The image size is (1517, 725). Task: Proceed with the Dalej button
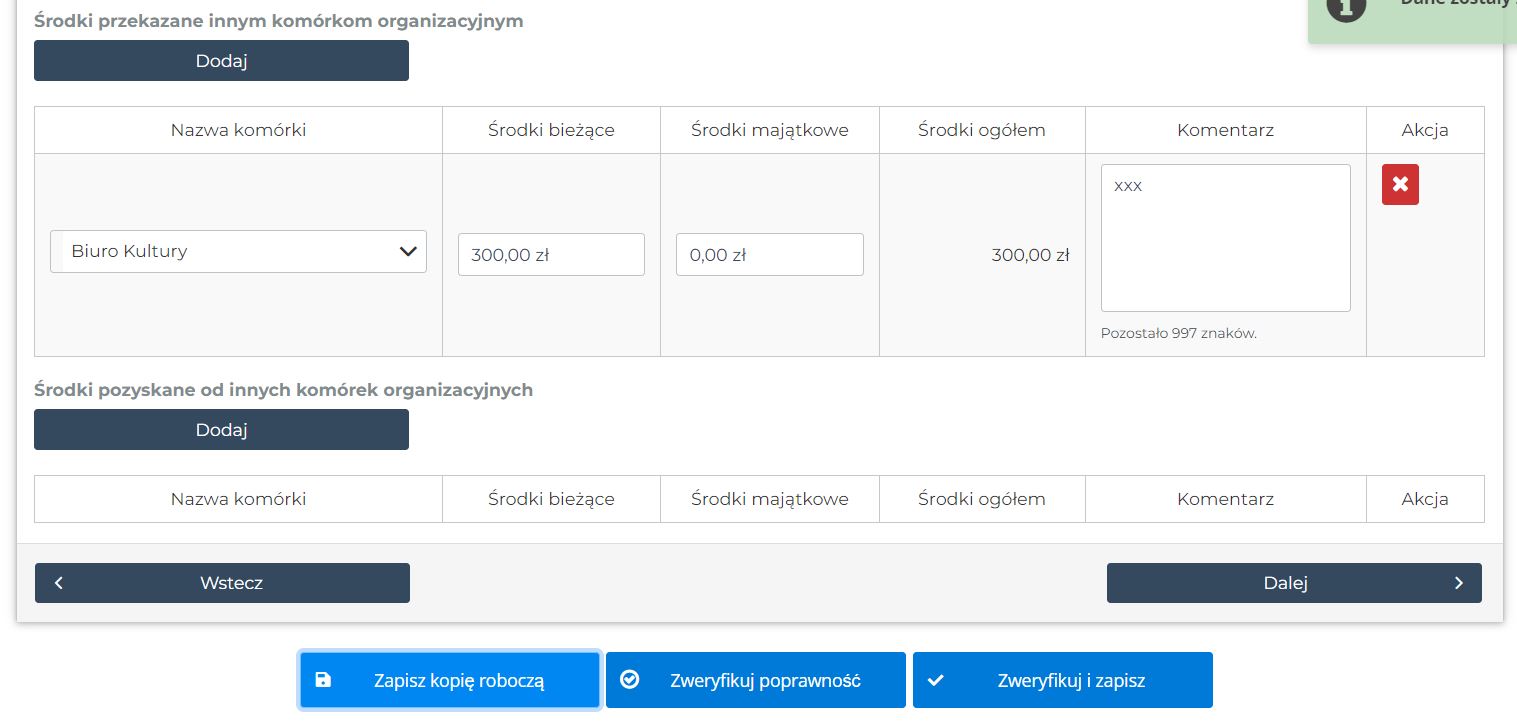1293,583
